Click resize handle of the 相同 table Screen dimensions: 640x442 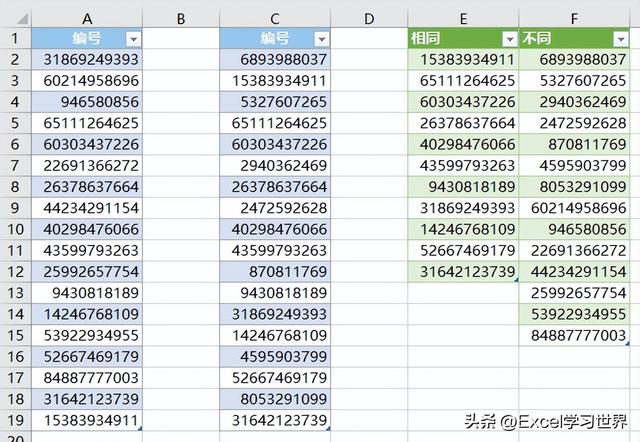[x=516, y=280]
